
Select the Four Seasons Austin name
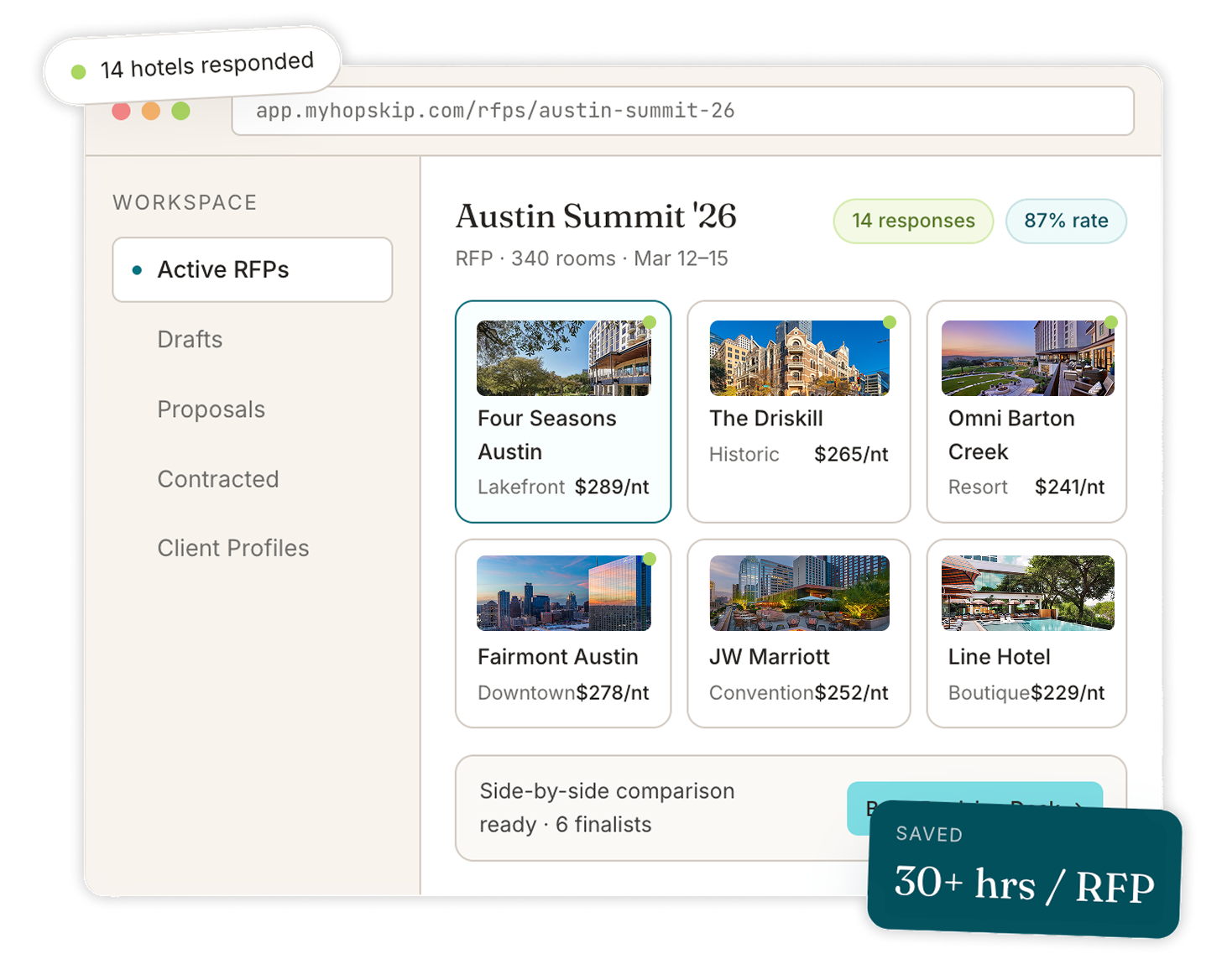point(547,435)
